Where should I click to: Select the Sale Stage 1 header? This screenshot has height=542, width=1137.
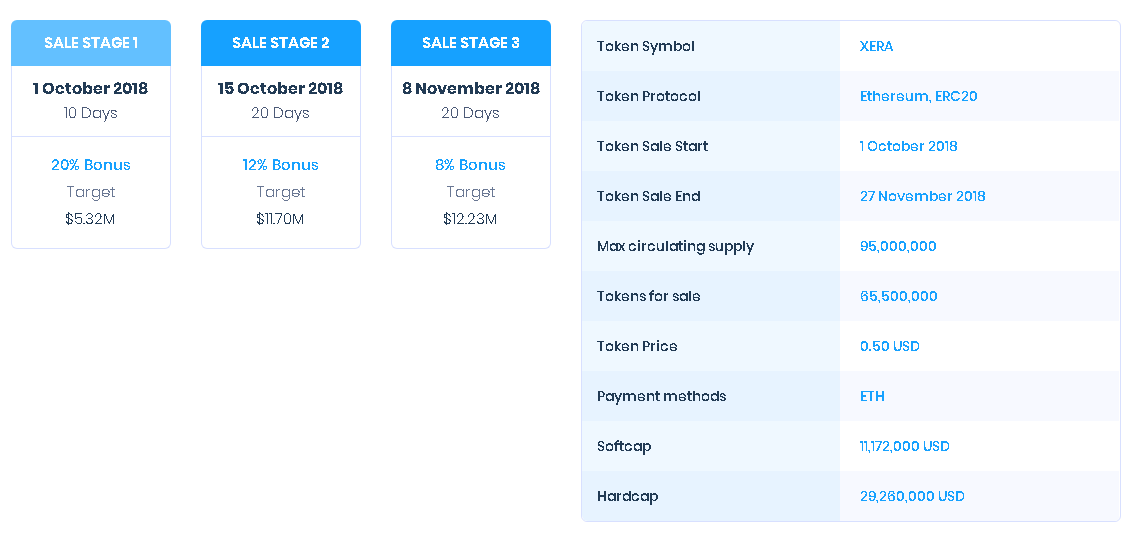(x=91, y=43)
